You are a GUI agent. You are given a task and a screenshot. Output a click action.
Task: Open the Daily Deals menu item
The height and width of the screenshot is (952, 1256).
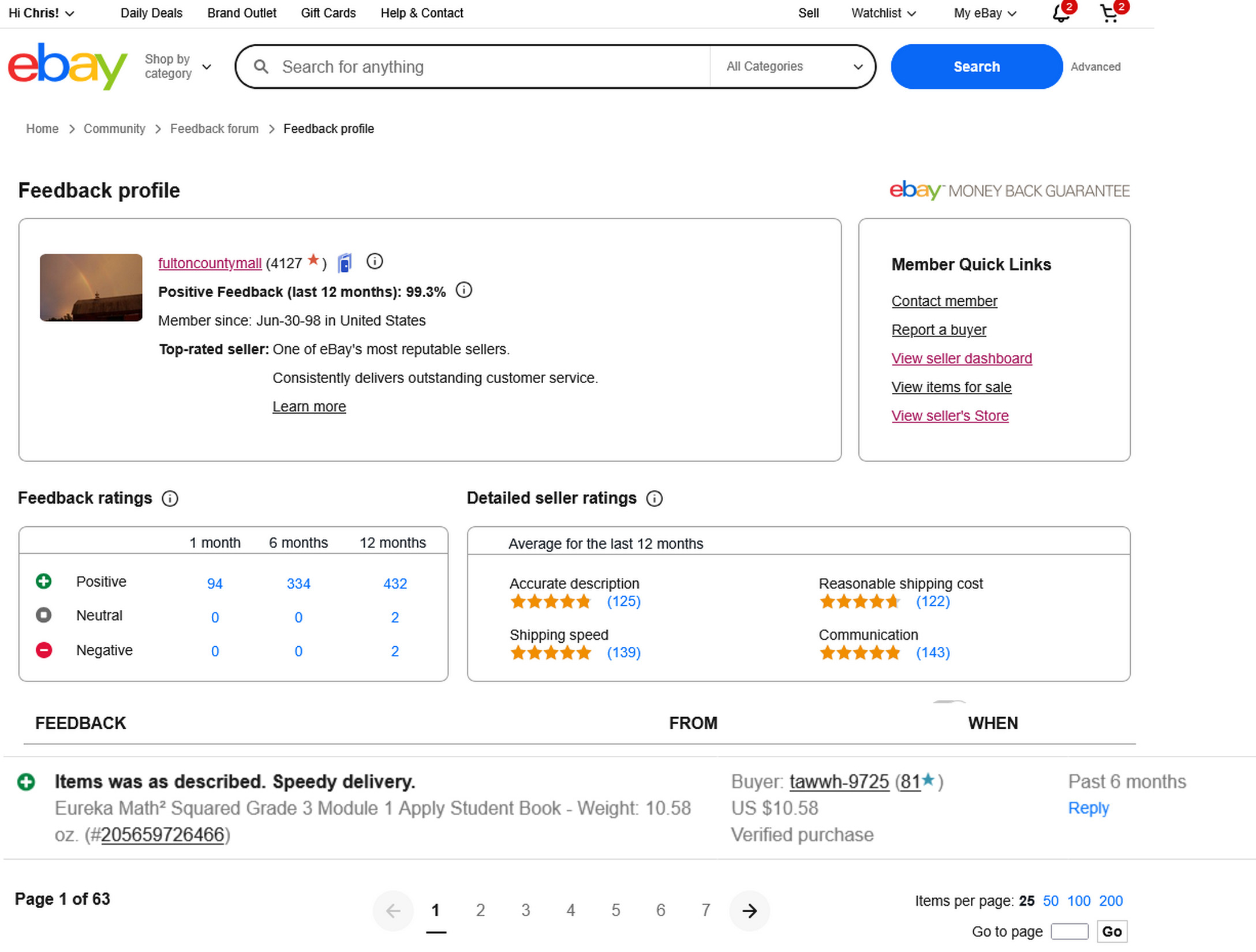click(151, 13)
